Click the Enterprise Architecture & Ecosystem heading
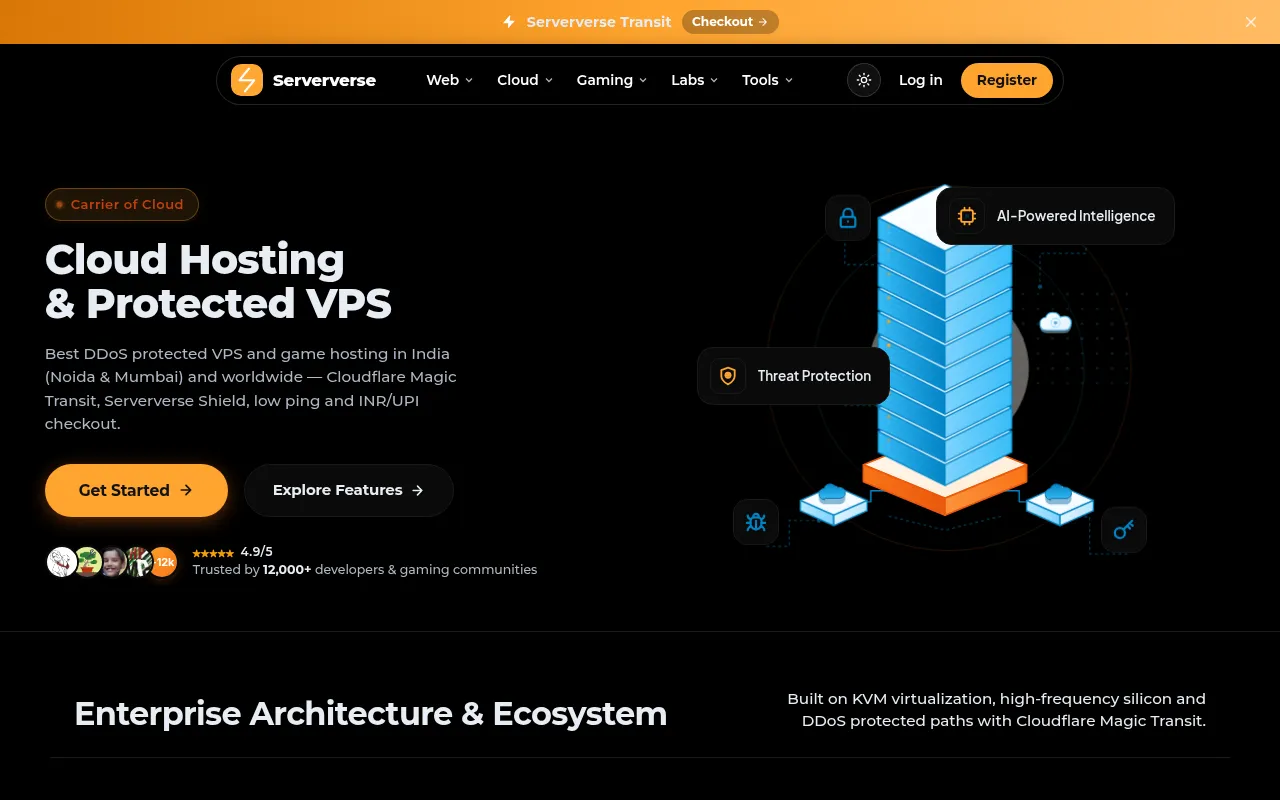The image size is (1280, 800). click(x=371, y=714)
